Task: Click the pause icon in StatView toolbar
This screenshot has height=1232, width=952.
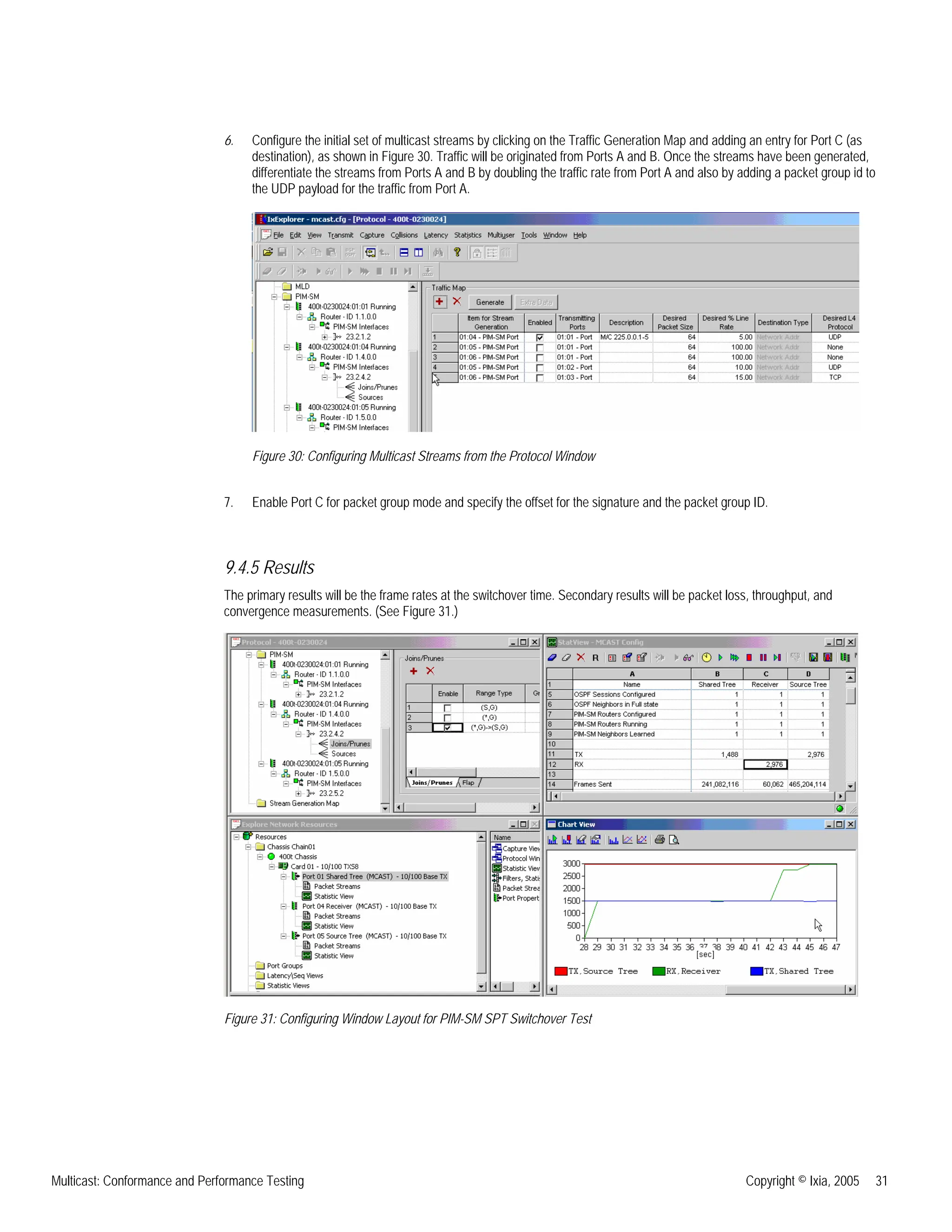Action: [763, 657]
